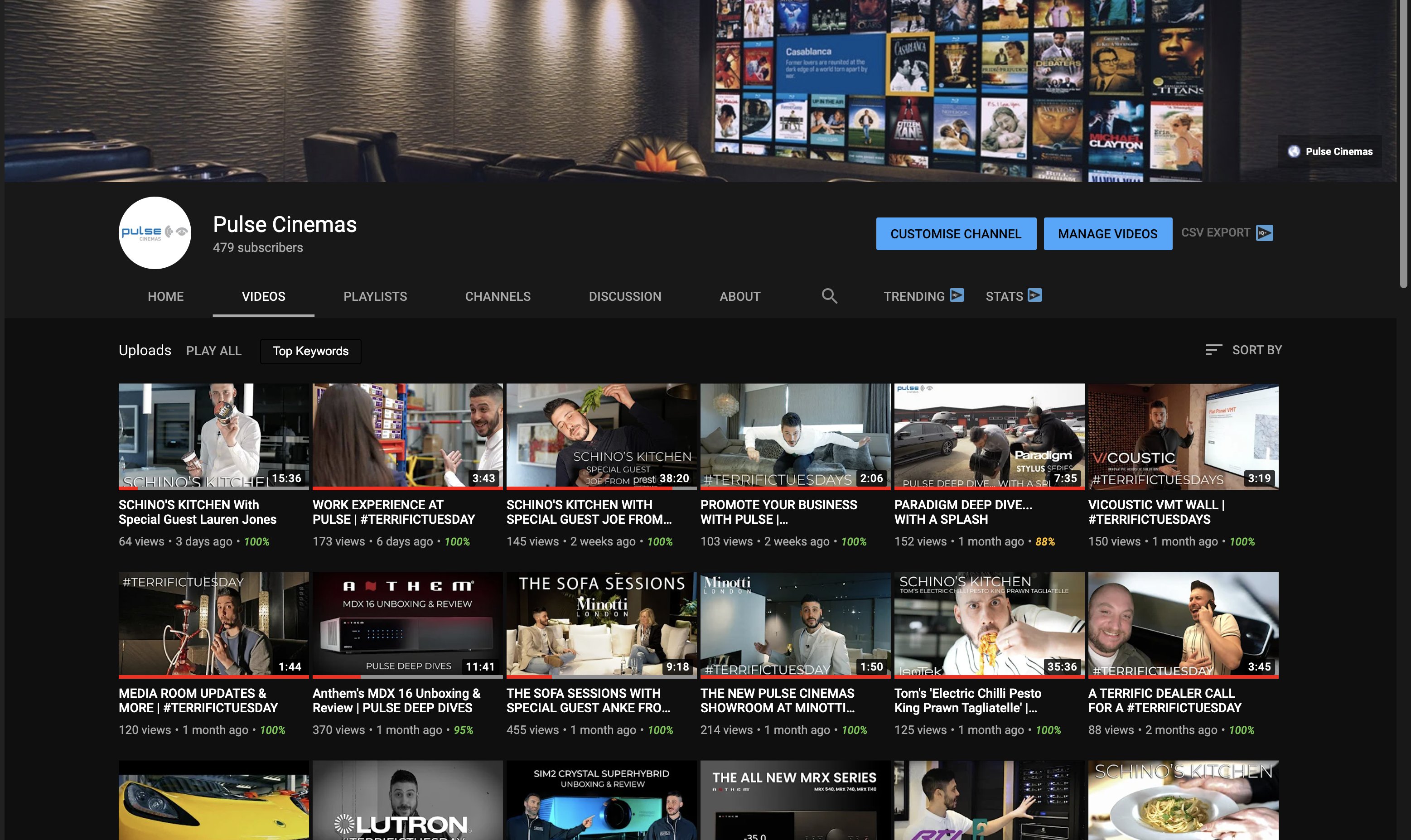Click the Manage Videos button
The width and height of the screenshot is (1411, 840).
click(x=1107, y=234)
